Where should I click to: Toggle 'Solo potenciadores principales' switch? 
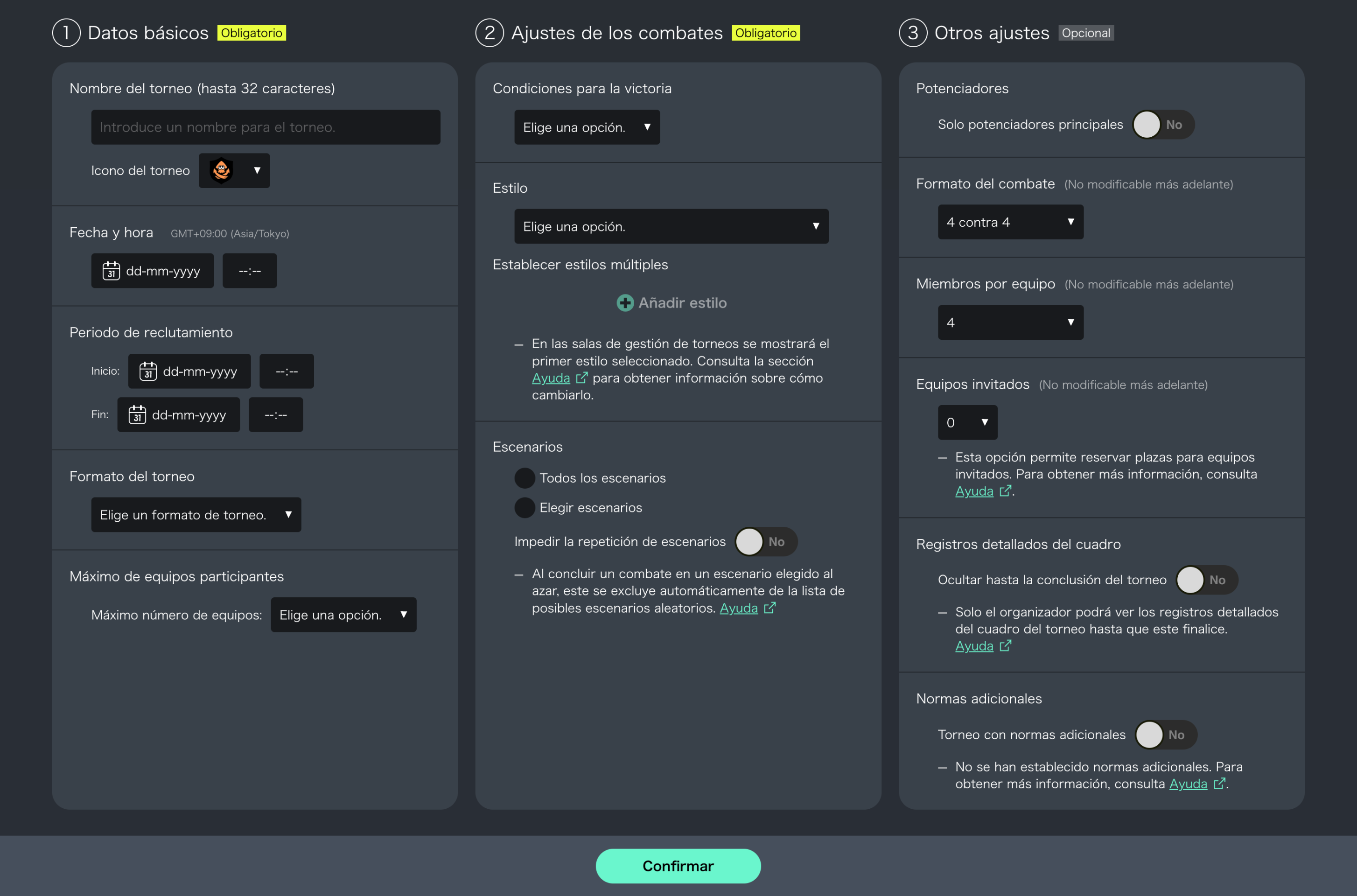pos(1164,125)
